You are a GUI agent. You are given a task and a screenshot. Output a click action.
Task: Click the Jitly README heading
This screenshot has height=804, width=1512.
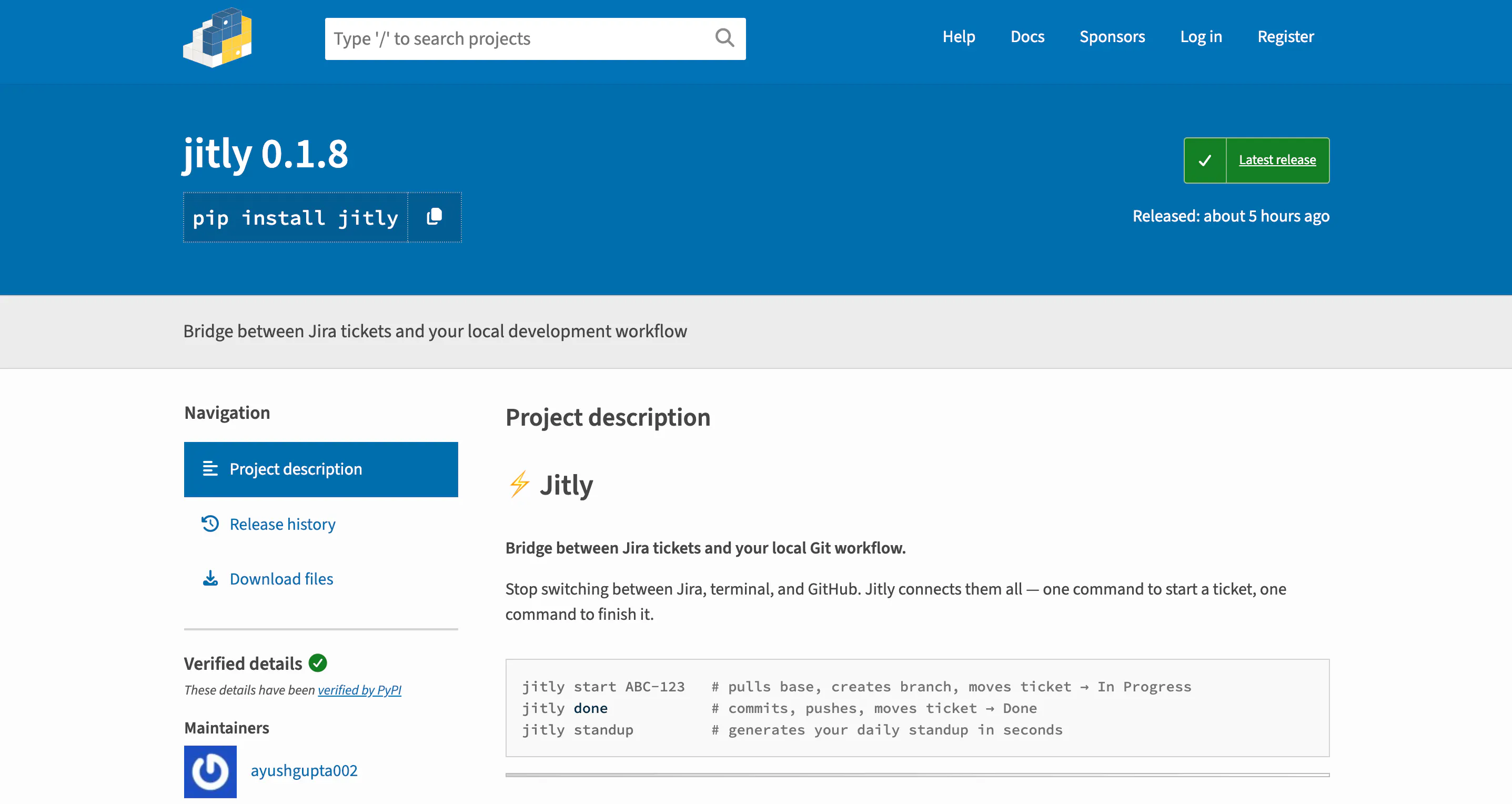point(566,485)
